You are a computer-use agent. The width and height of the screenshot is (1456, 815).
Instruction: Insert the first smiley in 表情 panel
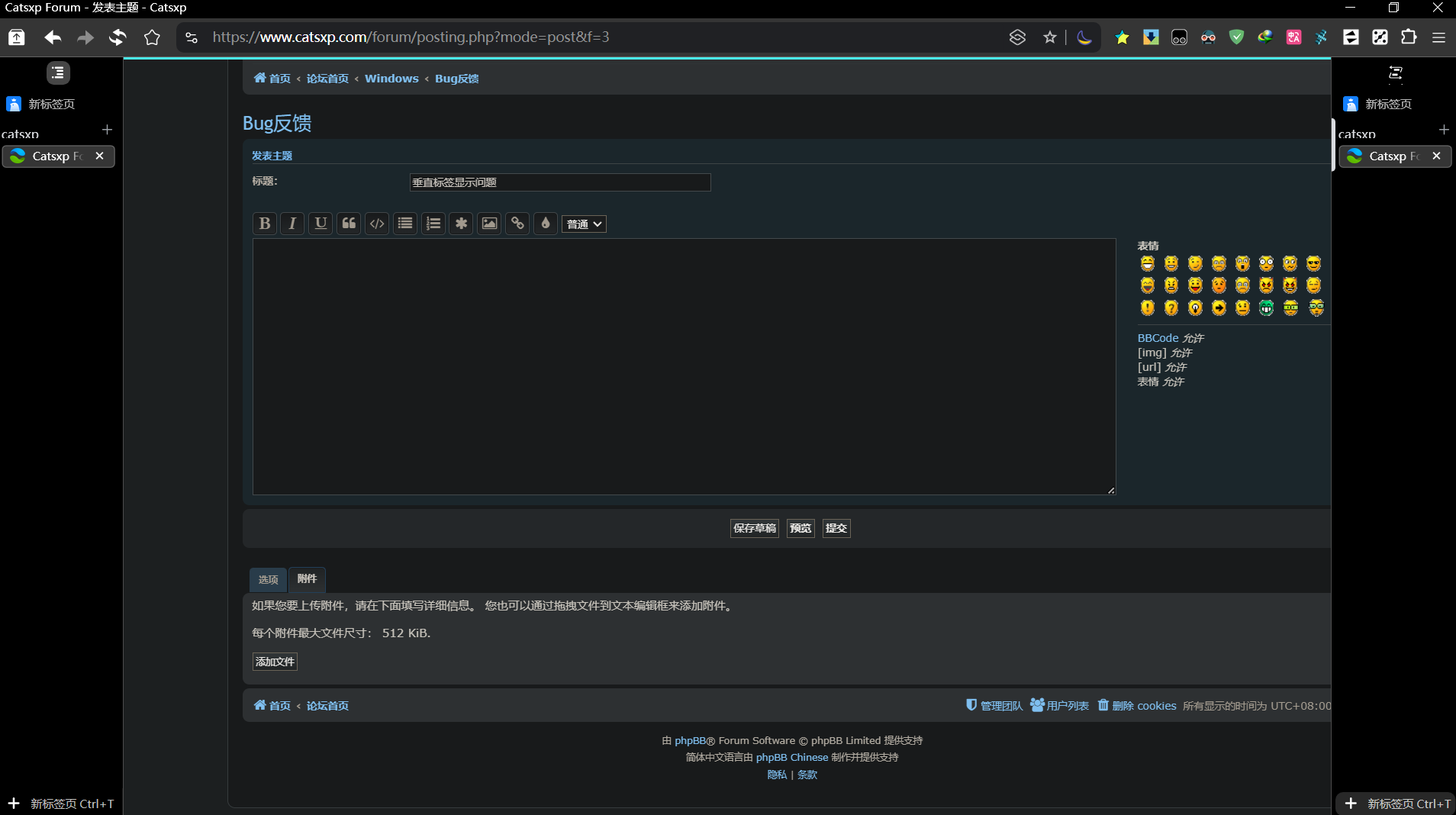(1148, 264)
